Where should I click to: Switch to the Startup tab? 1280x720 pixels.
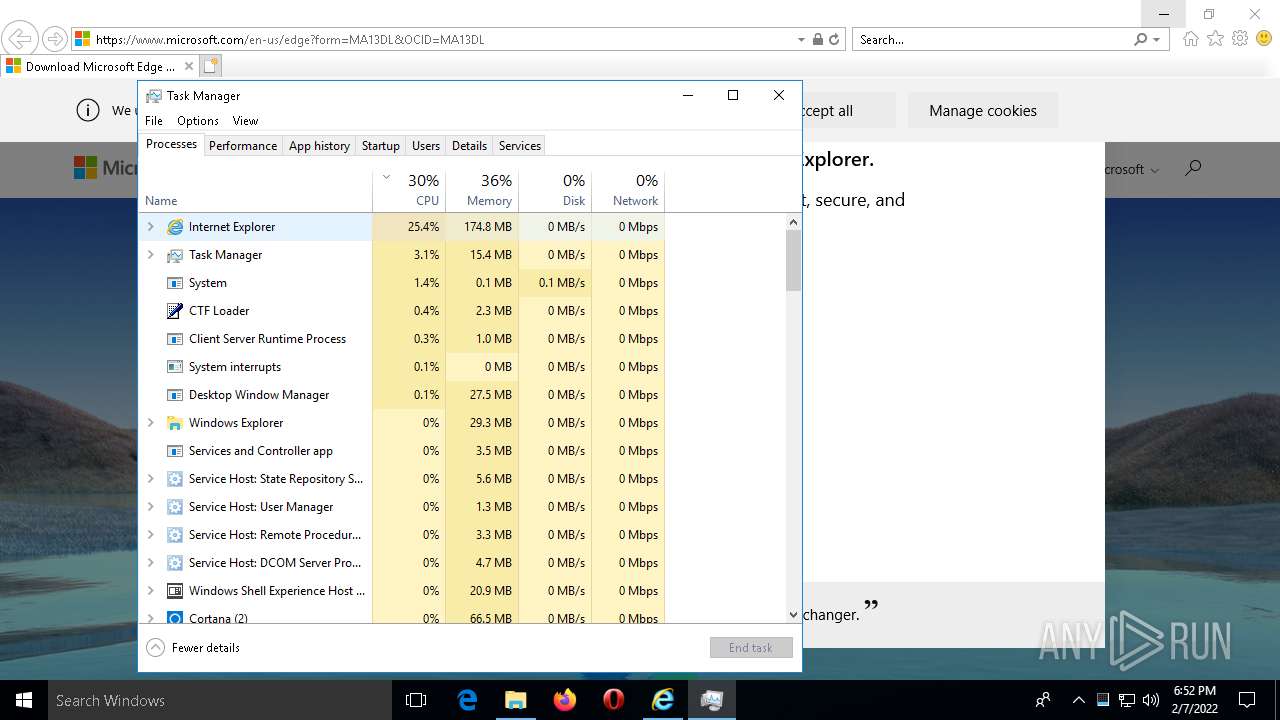coord(381,146)
